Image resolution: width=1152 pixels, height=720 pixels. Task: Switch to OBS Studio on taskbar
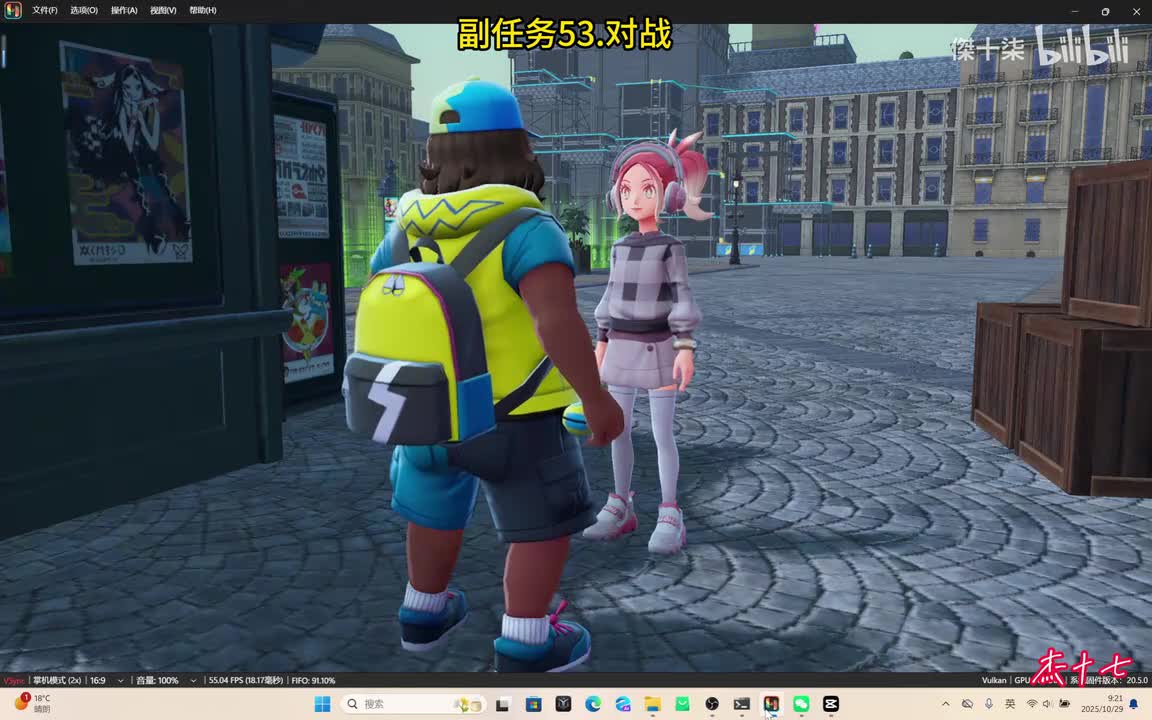point(712,704)
